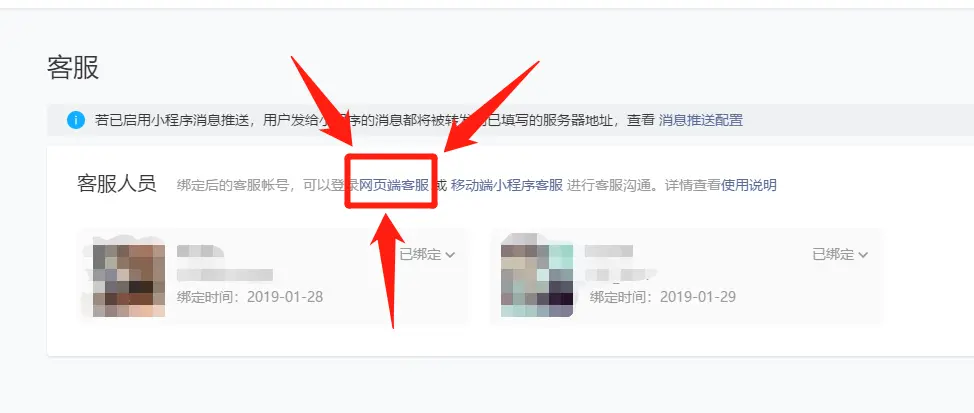Expand chevron beside 已绑定 on 2019-01-28 card
The height and width of the screenshot is (413, 974).
click(450, 255)
